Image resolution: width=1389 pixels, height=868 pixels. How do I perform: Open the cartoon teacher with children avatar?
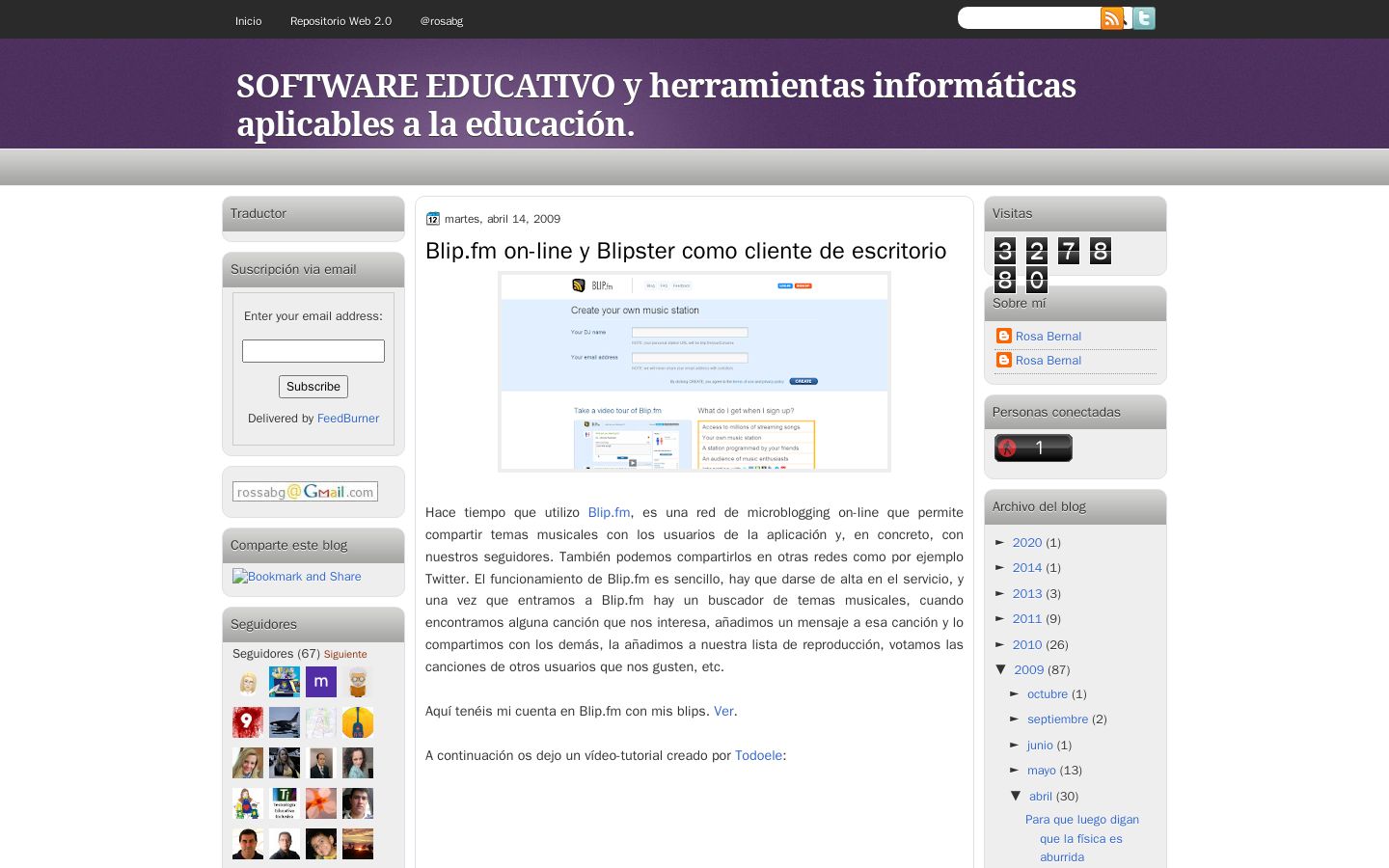(248, 803)
